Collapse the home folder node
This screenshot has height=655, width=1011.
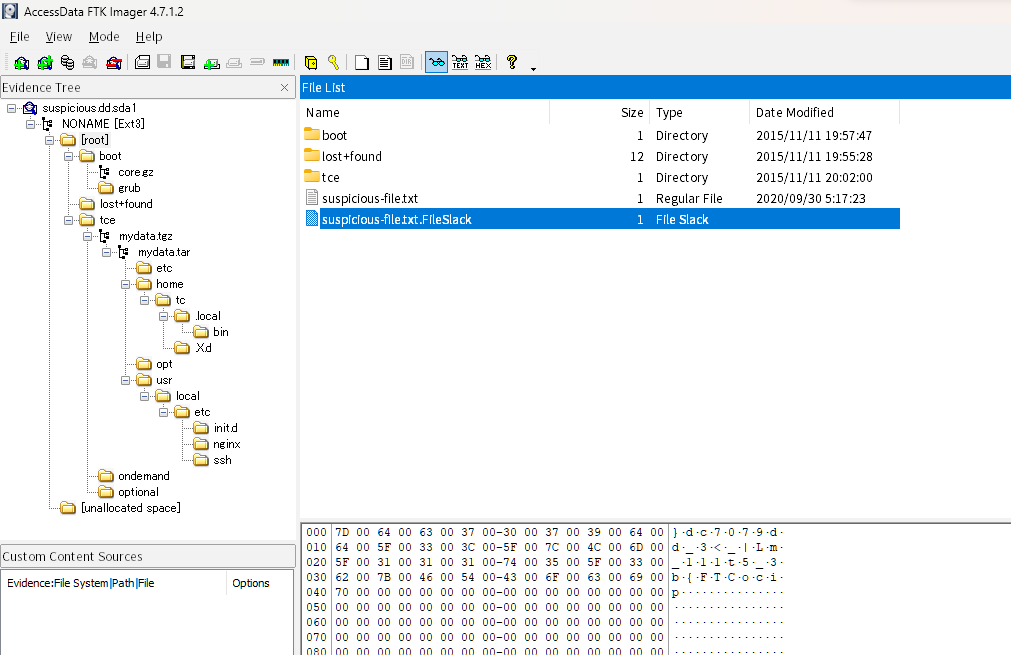[x=126, y=284]
